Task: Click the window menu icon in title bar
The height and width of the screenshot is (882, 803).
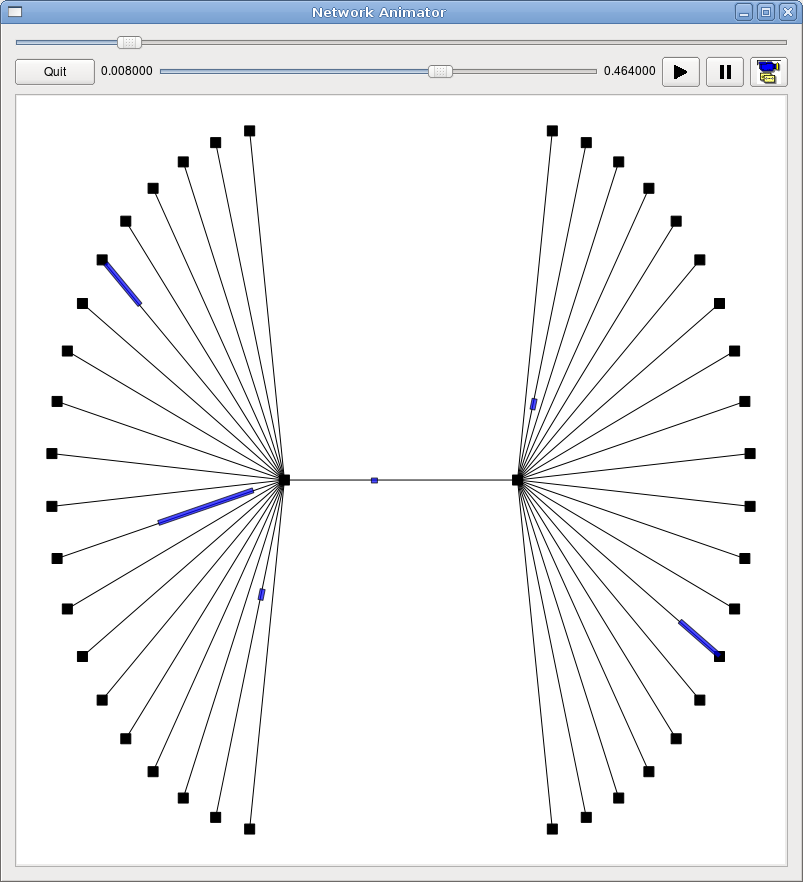Action: coord(15,12)
